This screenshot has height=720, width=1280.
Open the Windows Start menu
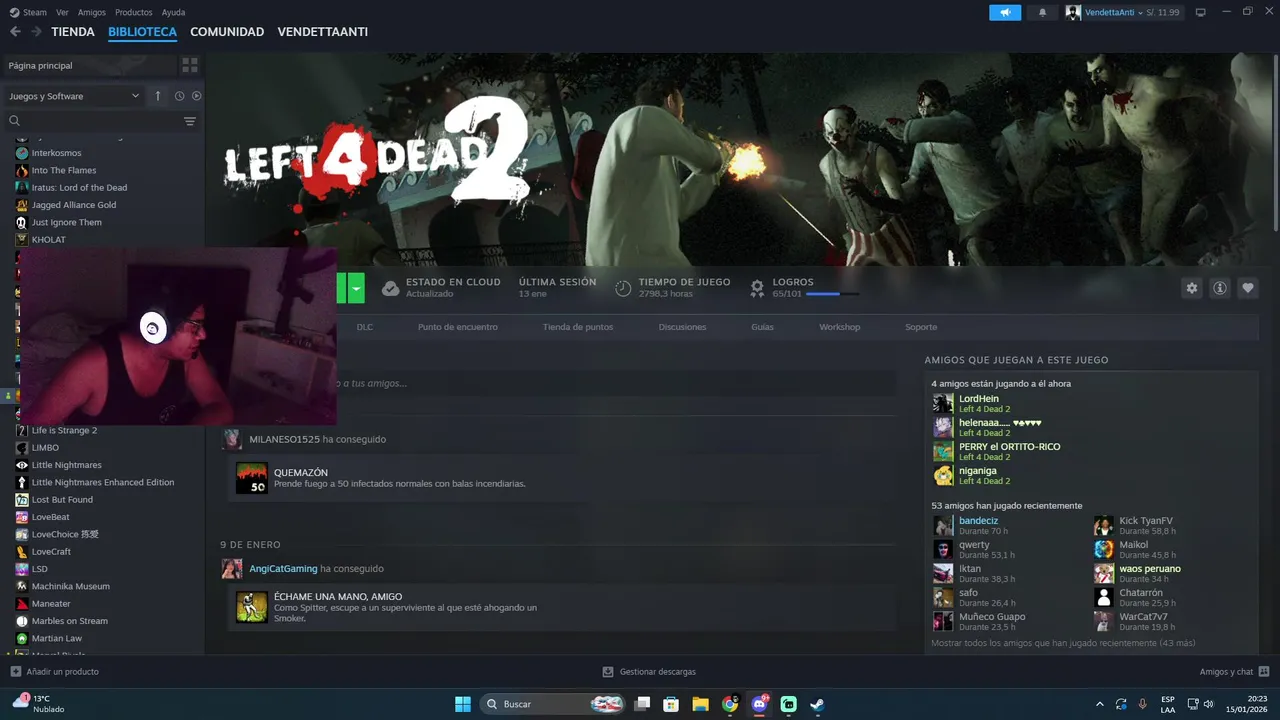click(x=463, y=704)
